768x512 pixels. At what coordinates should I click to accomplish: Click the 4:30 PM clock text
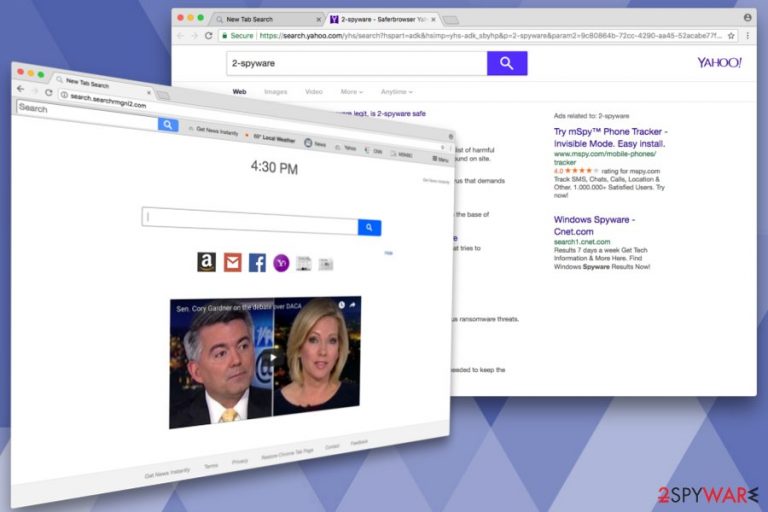pos(274,168)
